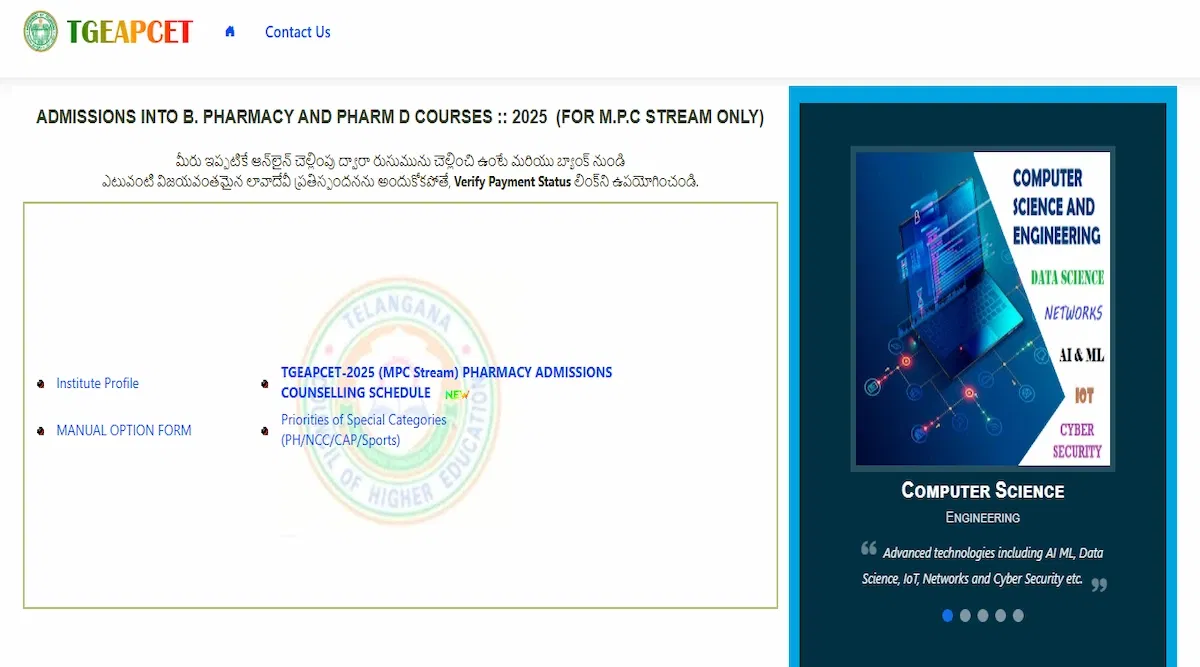Open the MANUAL OPTION FORM link
The height and width of the screenshot is (667, 1200).
click(x=123, y=430)
